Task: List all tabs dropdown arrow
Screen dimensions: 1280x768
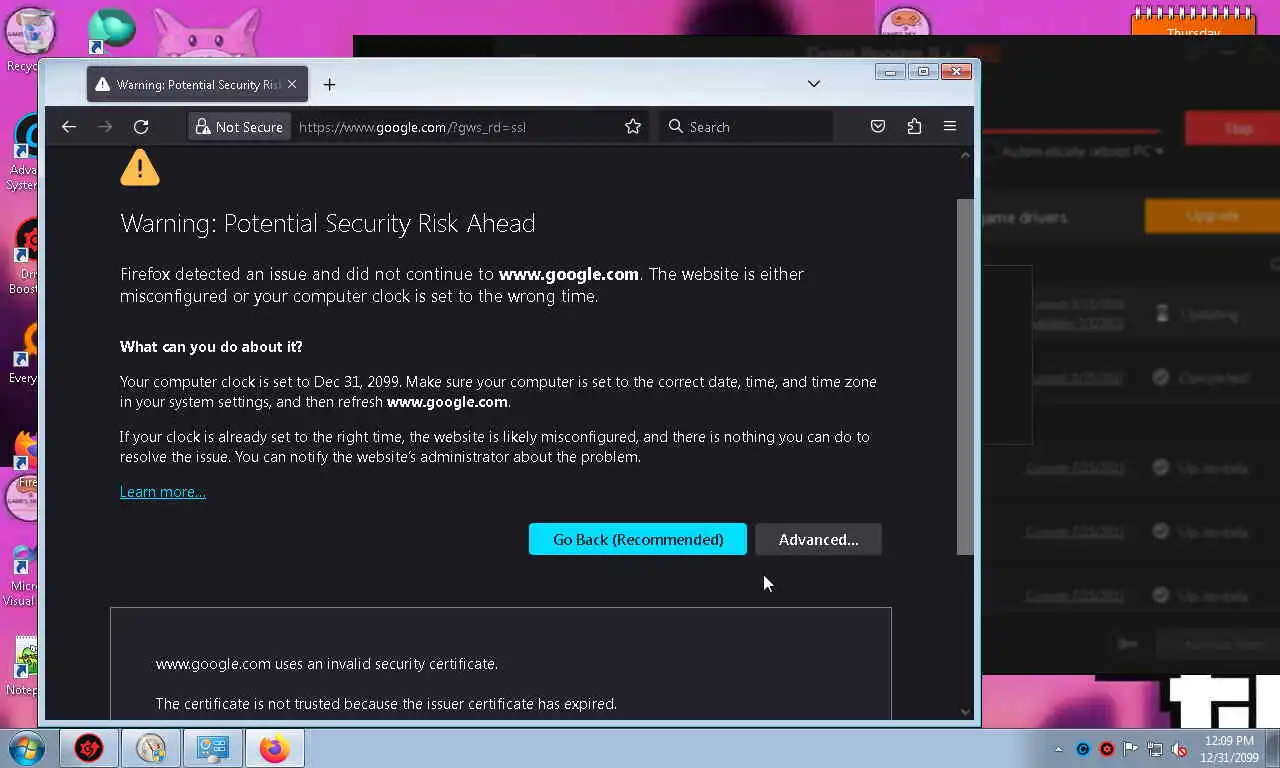Action: coord(814,84)
